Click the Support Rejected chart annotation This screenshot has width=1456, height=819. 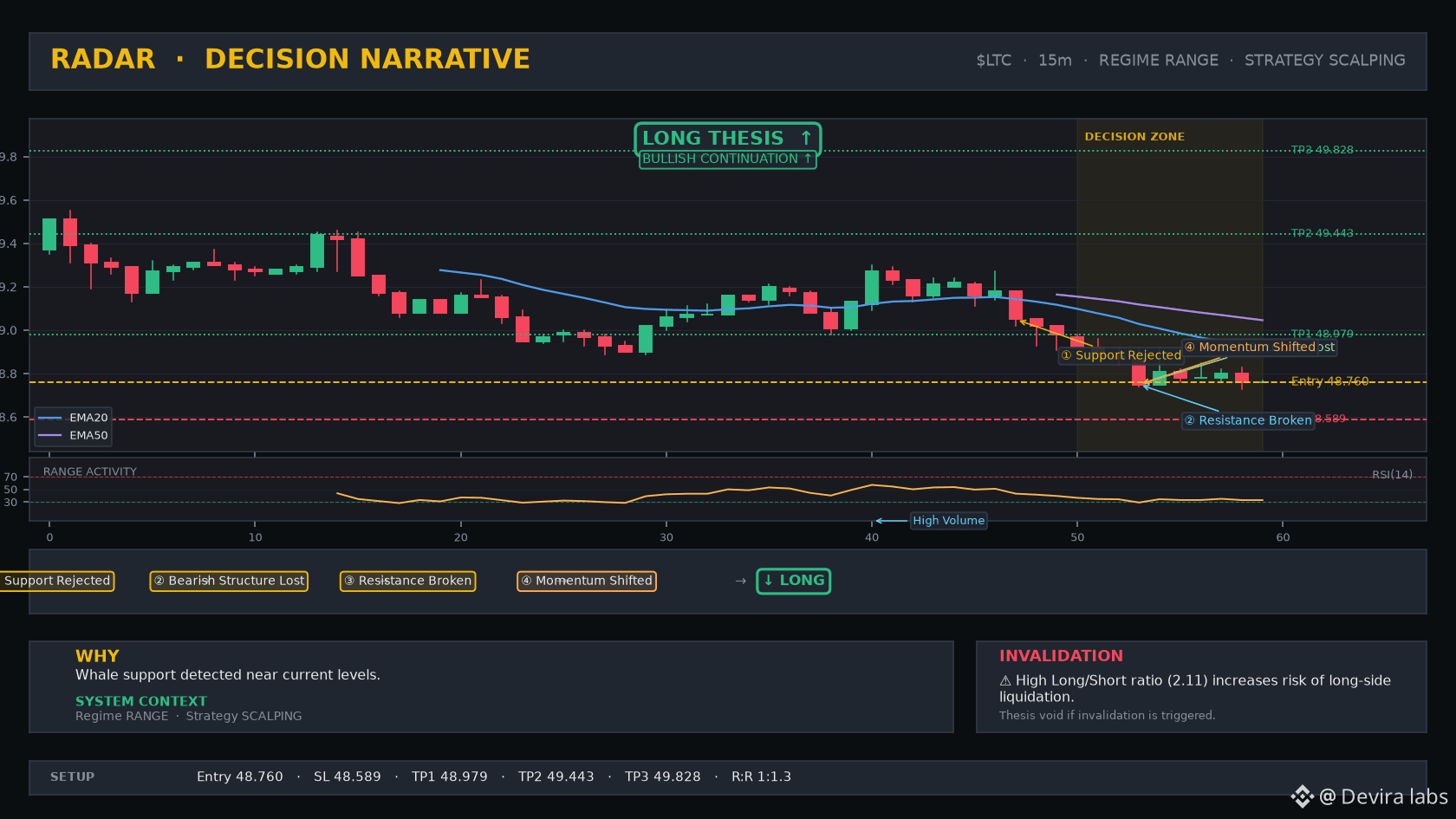pos(1121,355)
